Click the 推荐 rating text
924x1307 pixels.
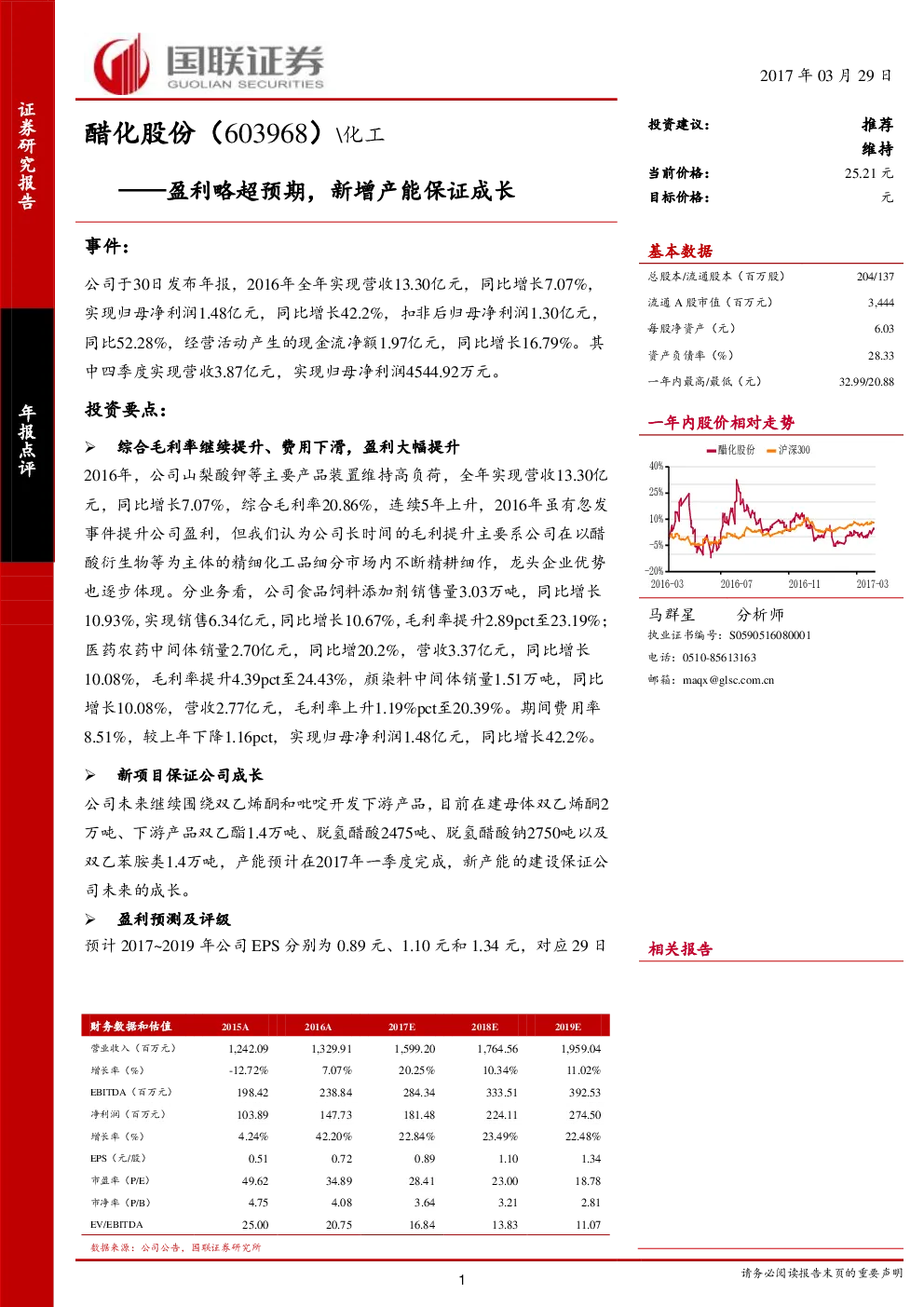coord(877,125)
